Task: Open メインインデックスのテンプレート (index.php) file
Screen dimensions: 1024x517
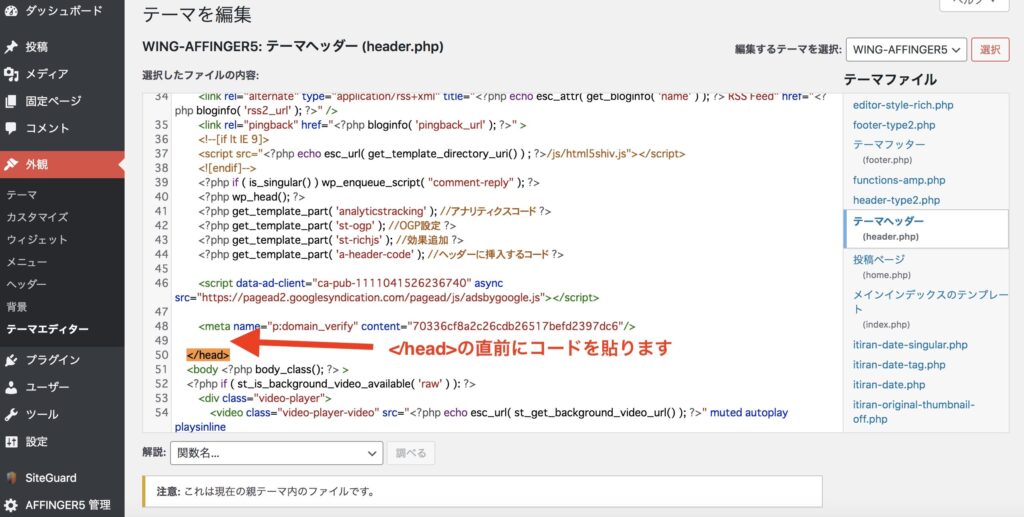Action: coord(930,309)
